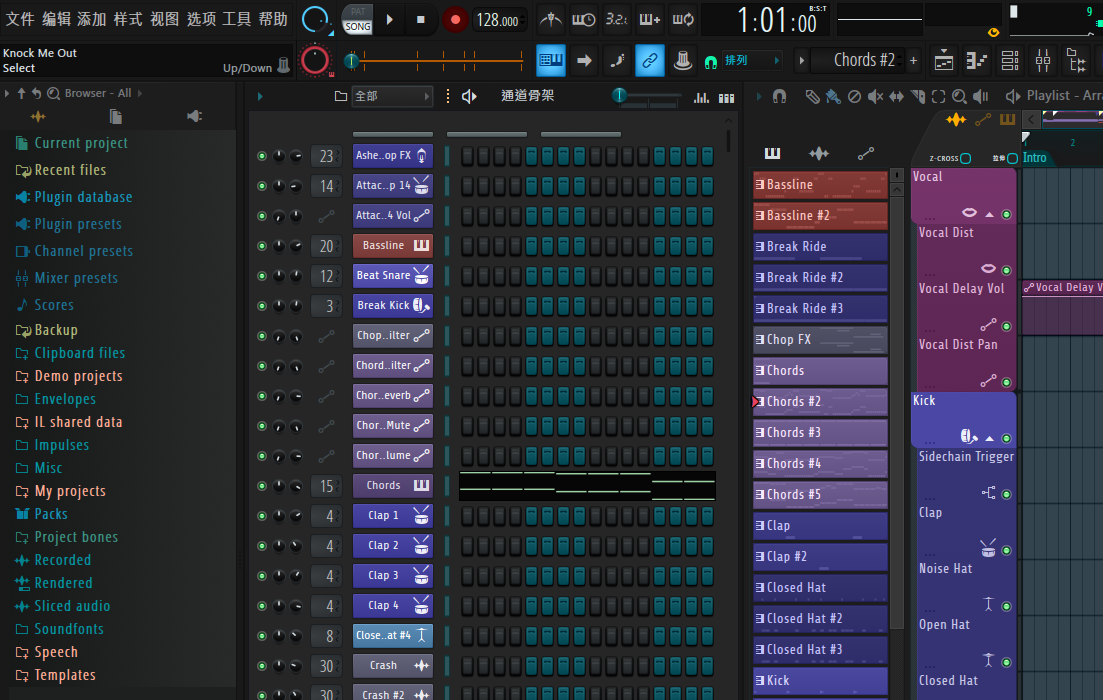
Task: Mute the Clap 1 channel
Action: click(262, 516)
